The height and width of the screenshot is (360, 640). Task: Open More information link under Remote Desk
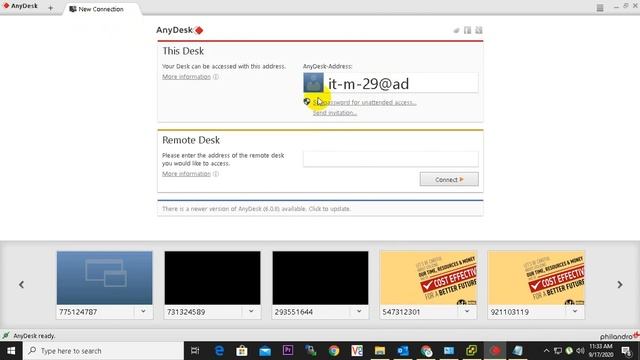(x=187, y=174)
